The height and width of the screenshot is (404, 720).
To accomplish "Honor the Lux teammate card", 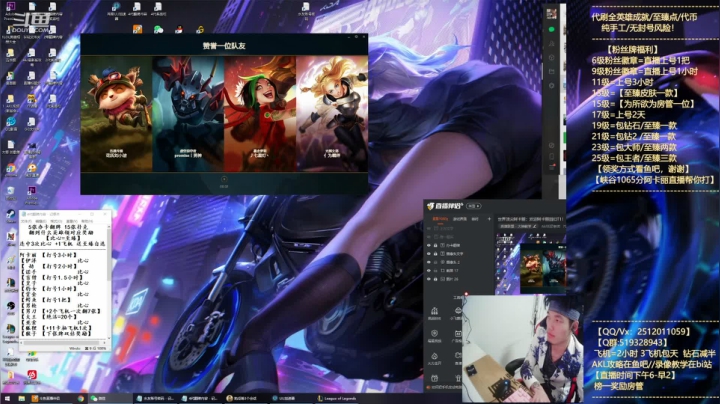I will tap(332, 114).
